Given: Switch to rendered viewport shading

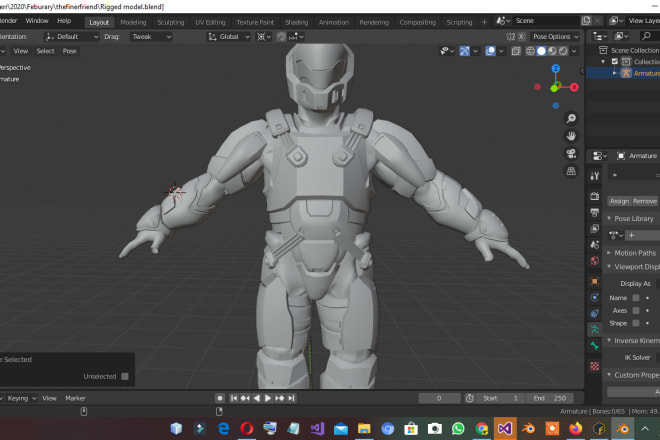Looking at the screenshot, I should (x=563, y=51).
